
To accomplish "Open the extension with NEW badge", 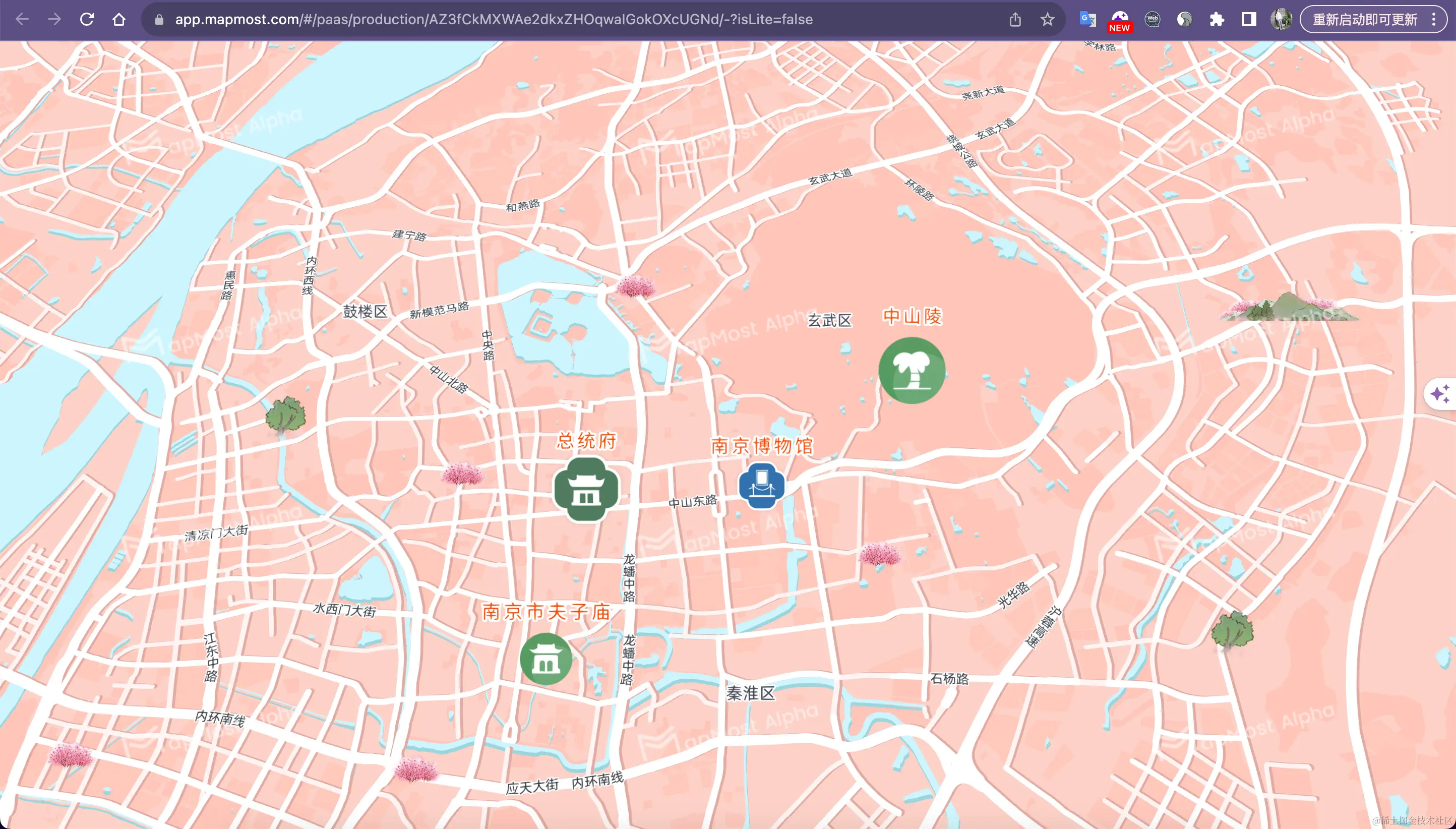I will point(1120,21).
